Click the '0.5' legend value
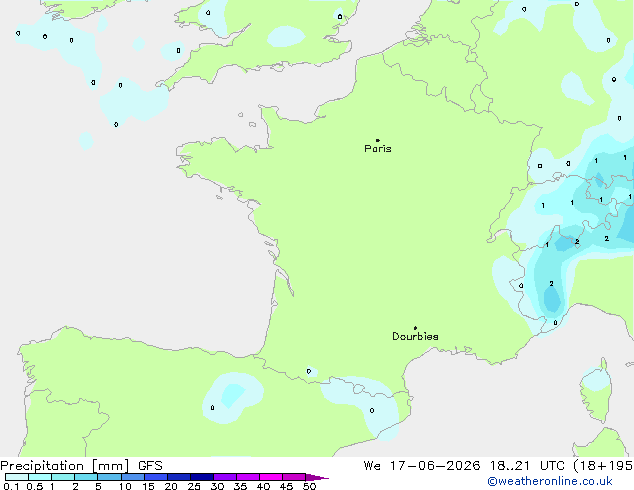The height and width of the screenshot is (490, 634). [35, 486]
